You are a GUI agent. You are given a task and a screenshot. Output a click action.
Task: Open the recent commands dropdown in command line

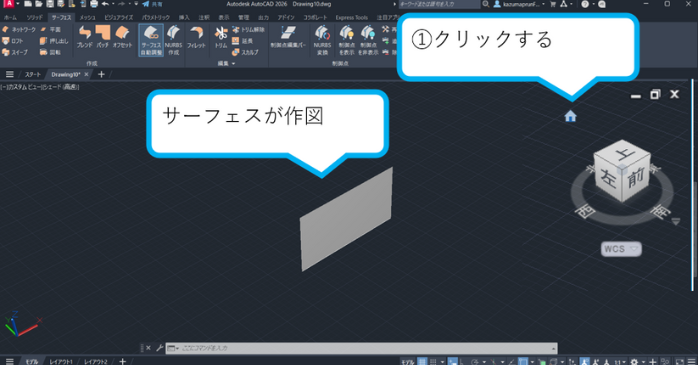click(173, 348)
